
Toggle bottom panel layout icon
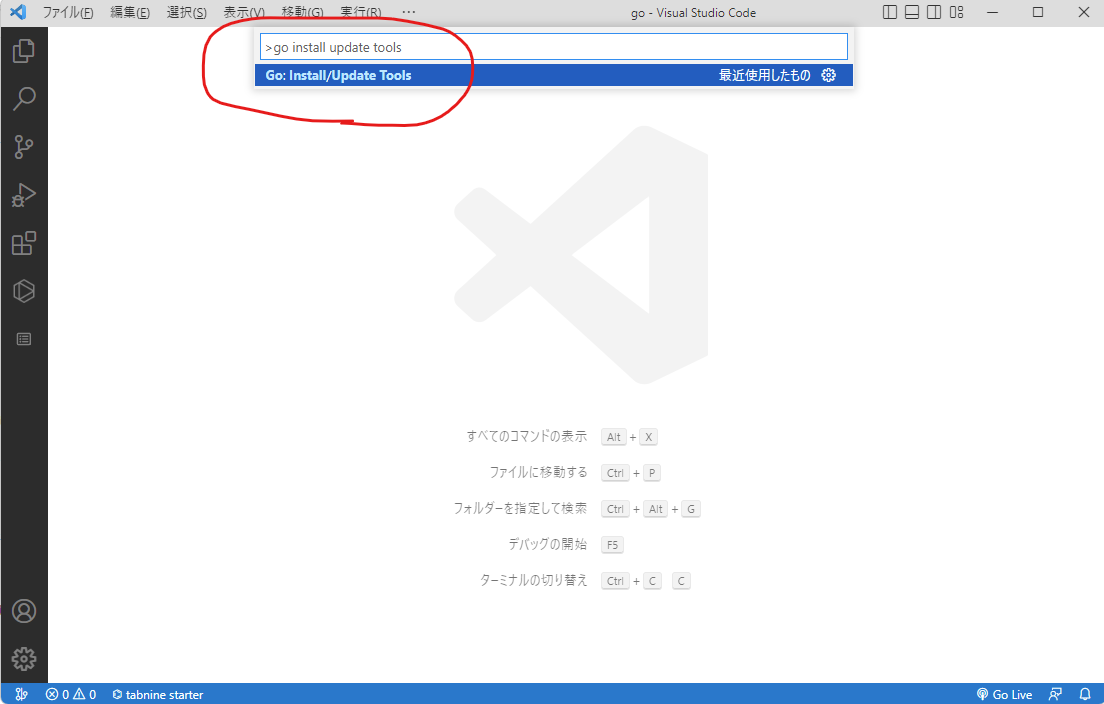(x=912, y=12)
